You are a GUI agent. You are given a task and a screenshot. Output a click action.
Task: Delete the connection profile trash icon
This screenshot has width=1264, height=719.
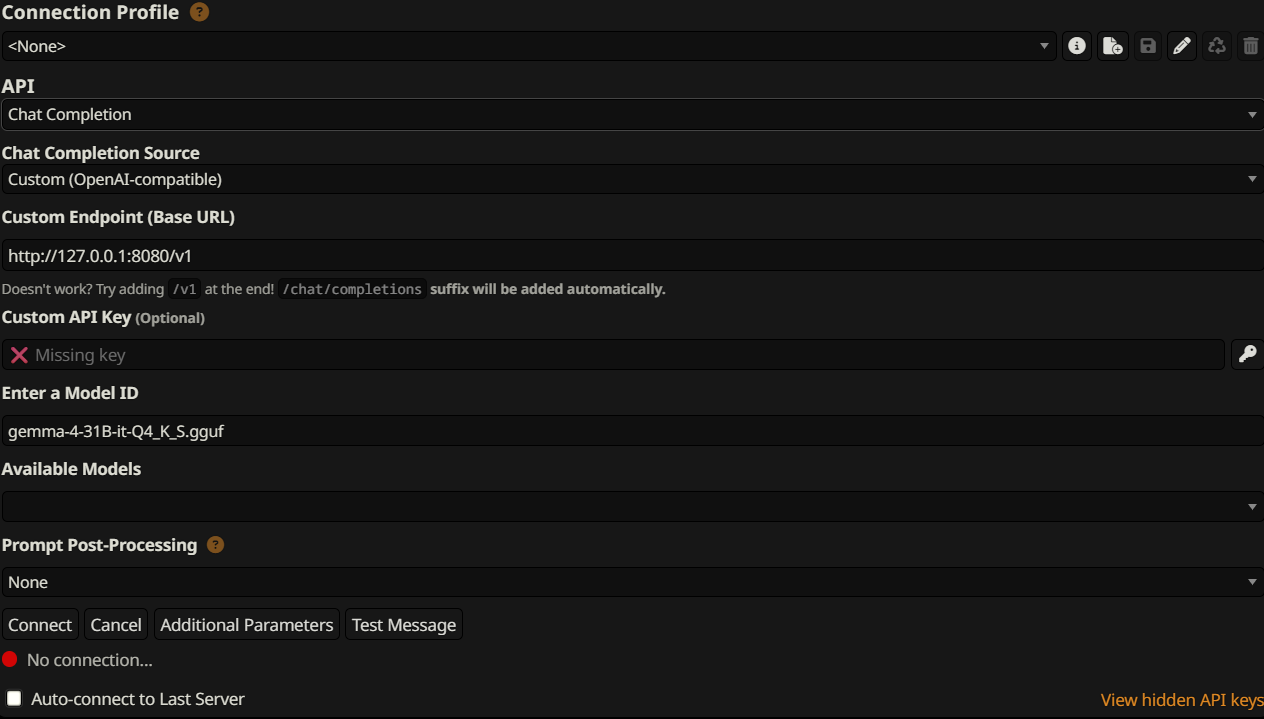coord(1250,46)
